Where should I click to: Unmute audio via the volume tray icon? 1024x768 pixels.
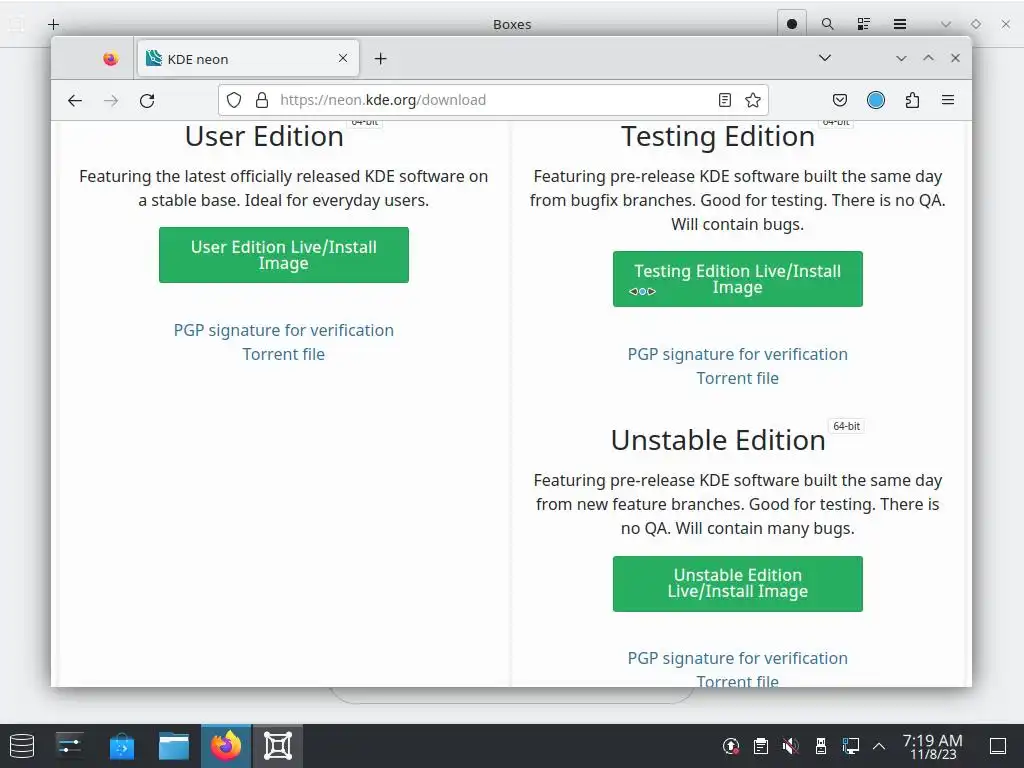click(x=790, y=746)
